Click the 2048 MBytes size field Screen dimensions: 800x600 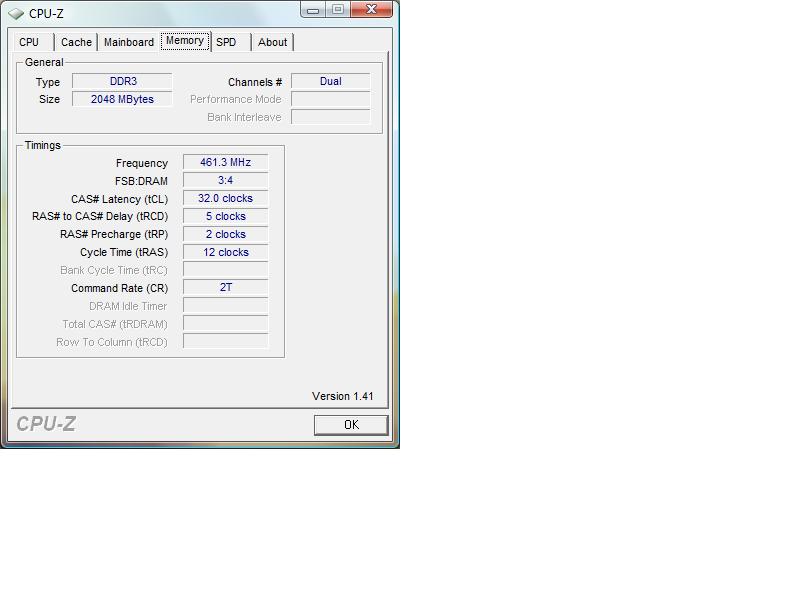point(122,99)
